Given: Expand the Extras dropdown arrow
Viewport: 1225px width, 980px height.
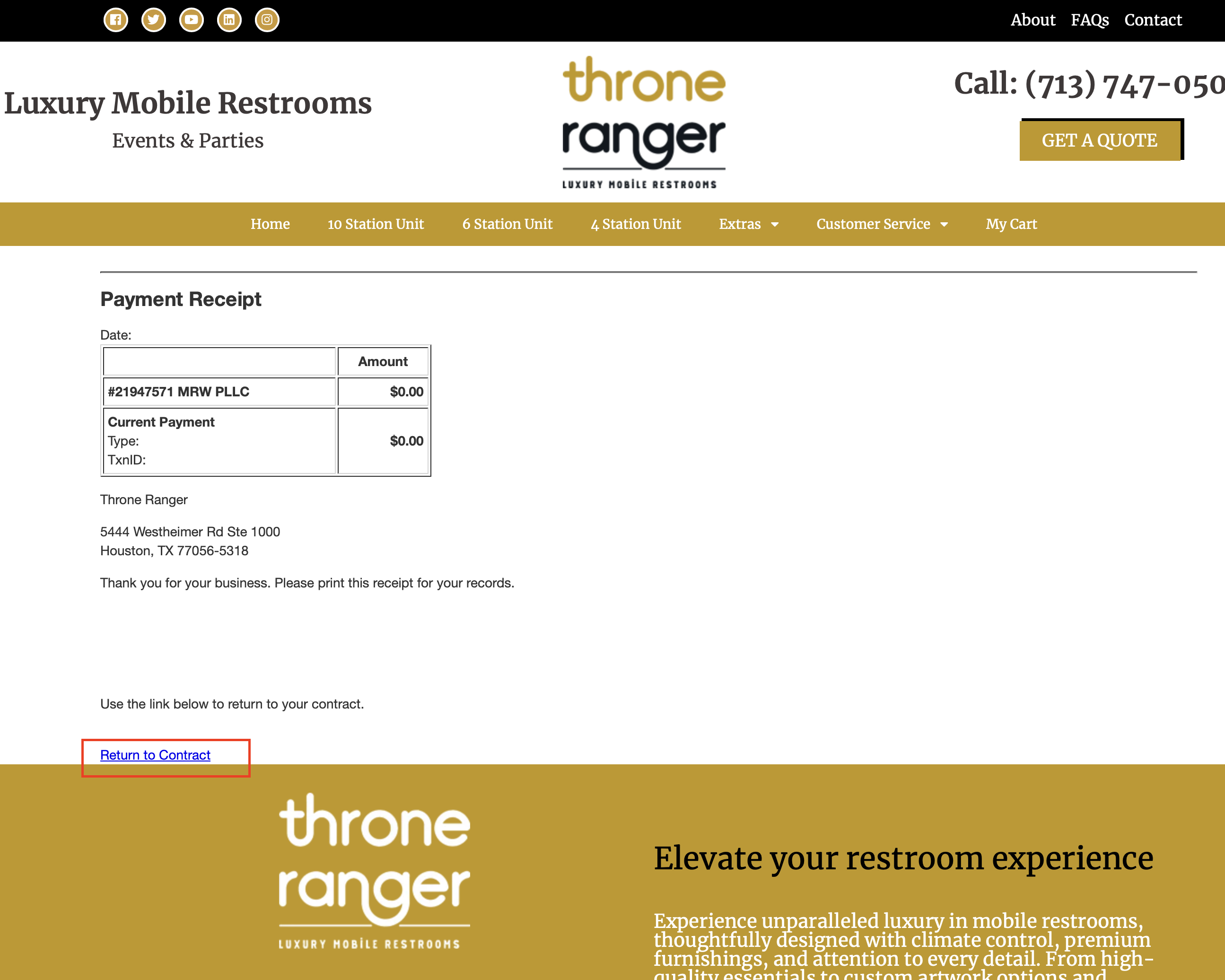Looking at the screenshot, I should 774,224.
